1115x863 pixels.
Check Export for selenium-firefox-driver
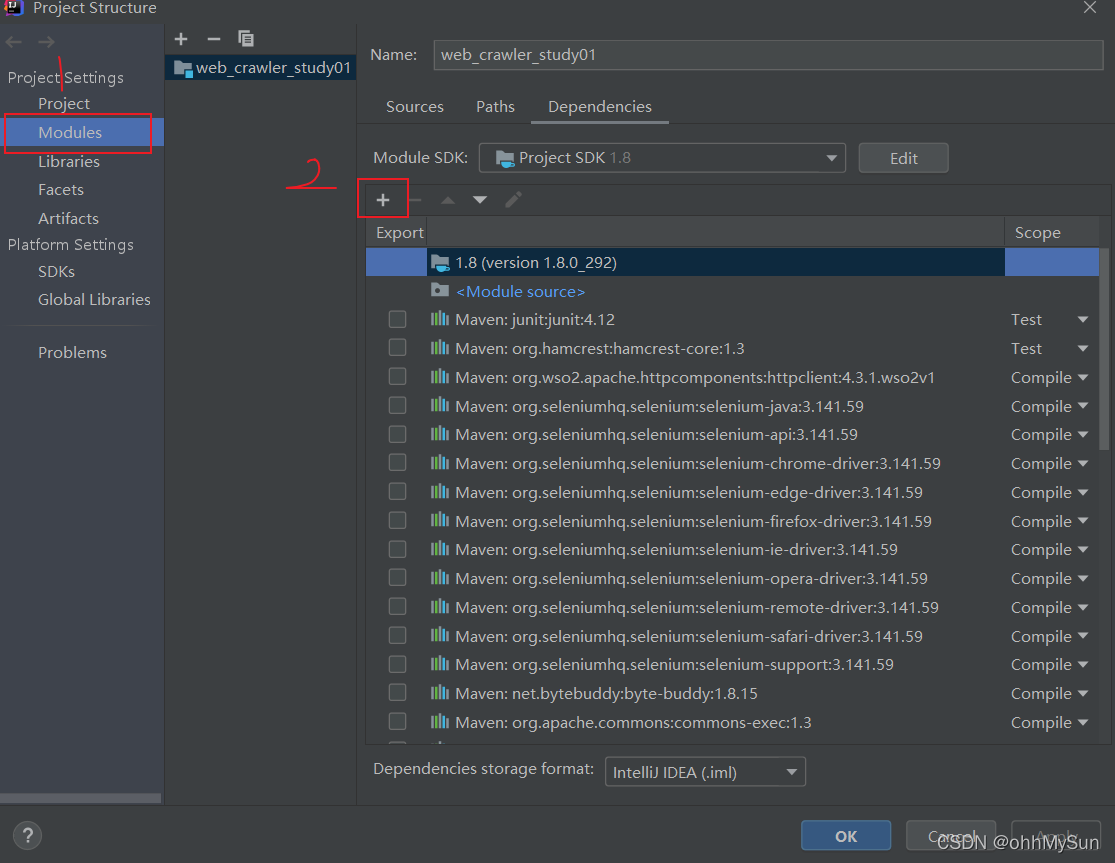(x=398, y=520)
